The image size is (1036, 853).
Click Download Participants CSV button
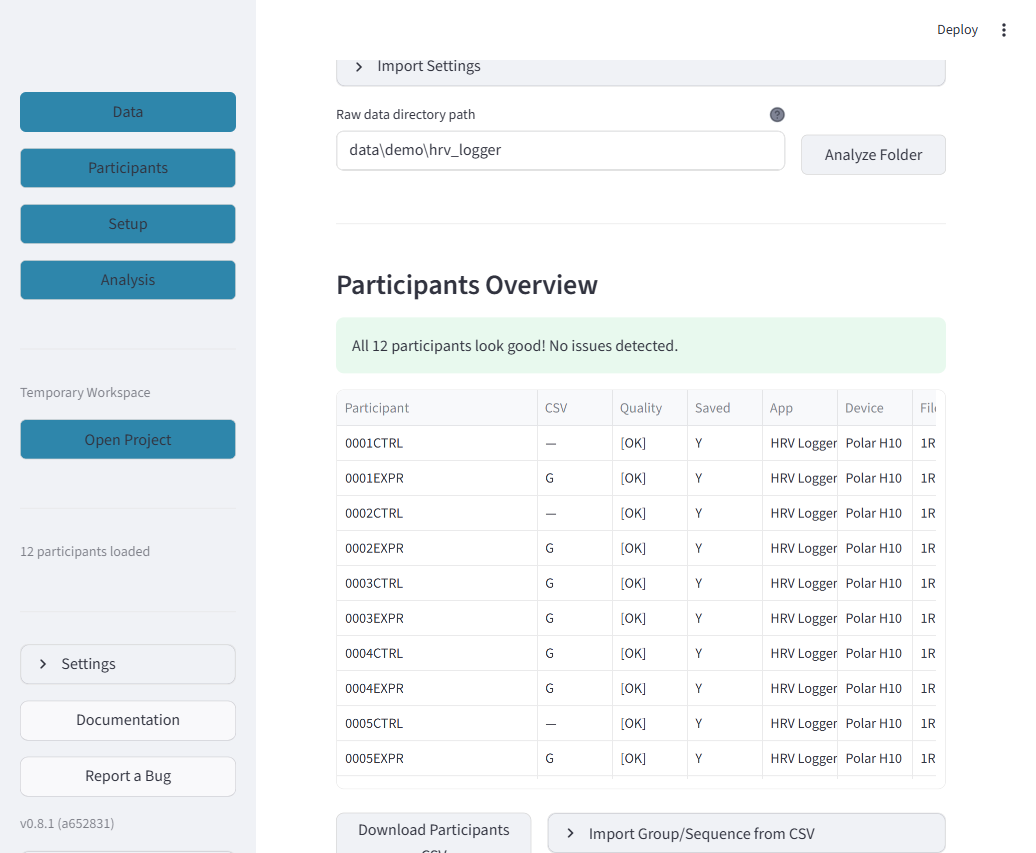point(433,834)
